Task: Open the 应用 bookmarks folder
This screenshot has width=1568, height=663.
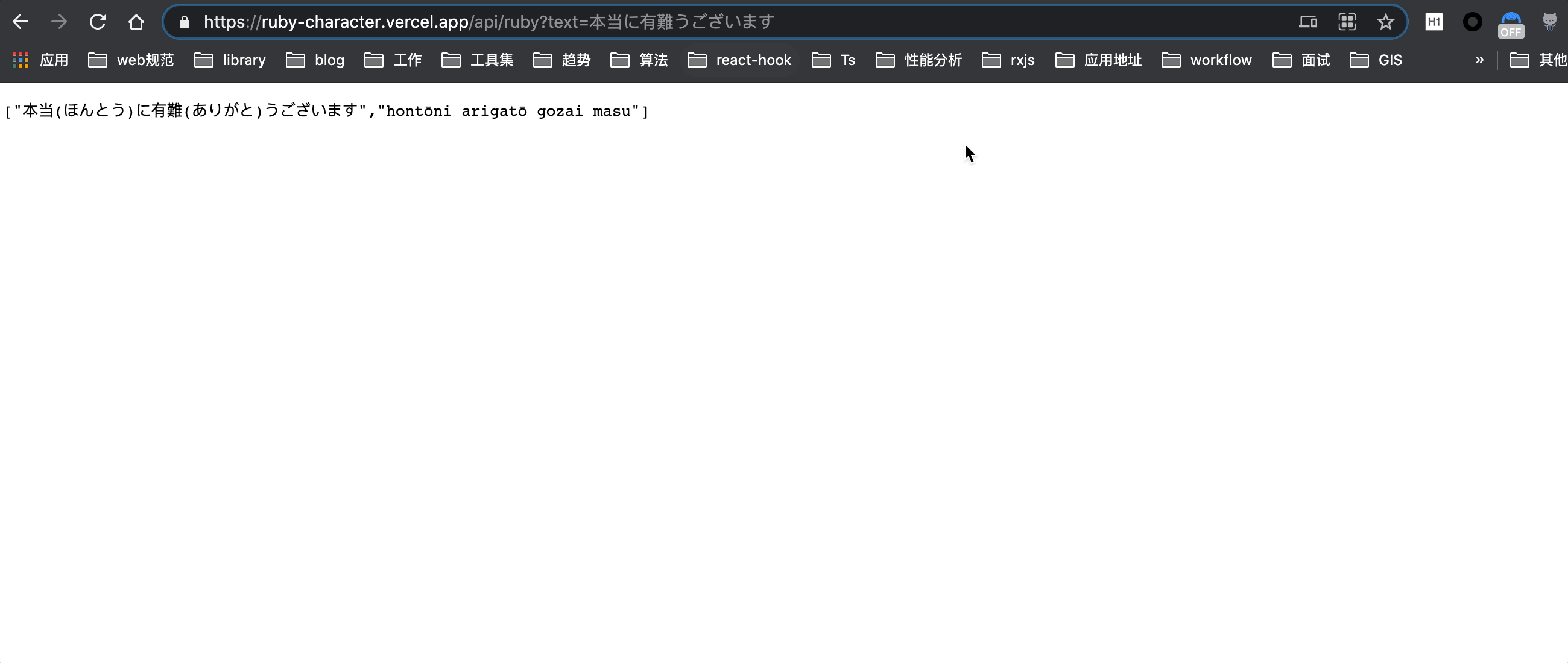Action: (40, 60)
